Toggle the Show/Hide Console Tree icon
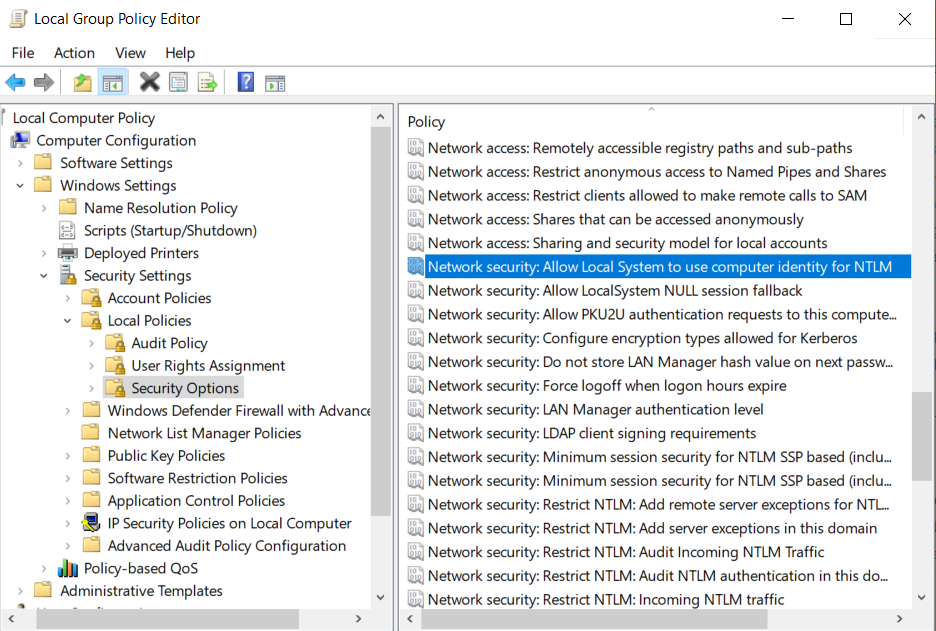Image resolution: width=936 pixels, height=631 pixels. (x=113, y=82)
